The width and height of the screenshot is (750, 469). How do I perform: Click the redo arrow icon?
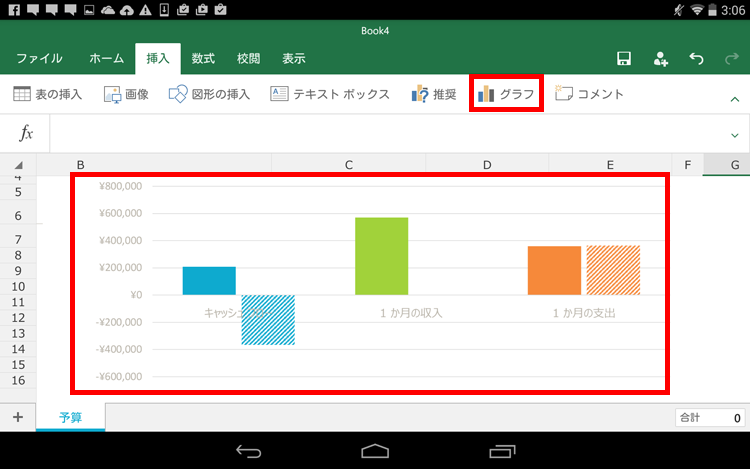(731, 59)
